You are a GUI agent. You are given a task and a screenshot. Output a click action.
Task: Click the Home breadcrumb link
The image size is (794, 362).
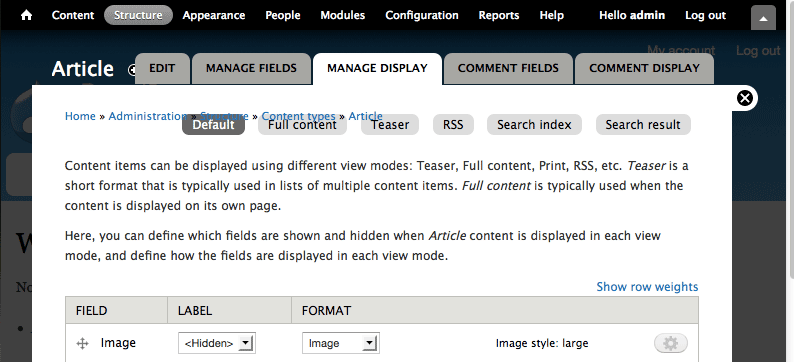point(80,116)
